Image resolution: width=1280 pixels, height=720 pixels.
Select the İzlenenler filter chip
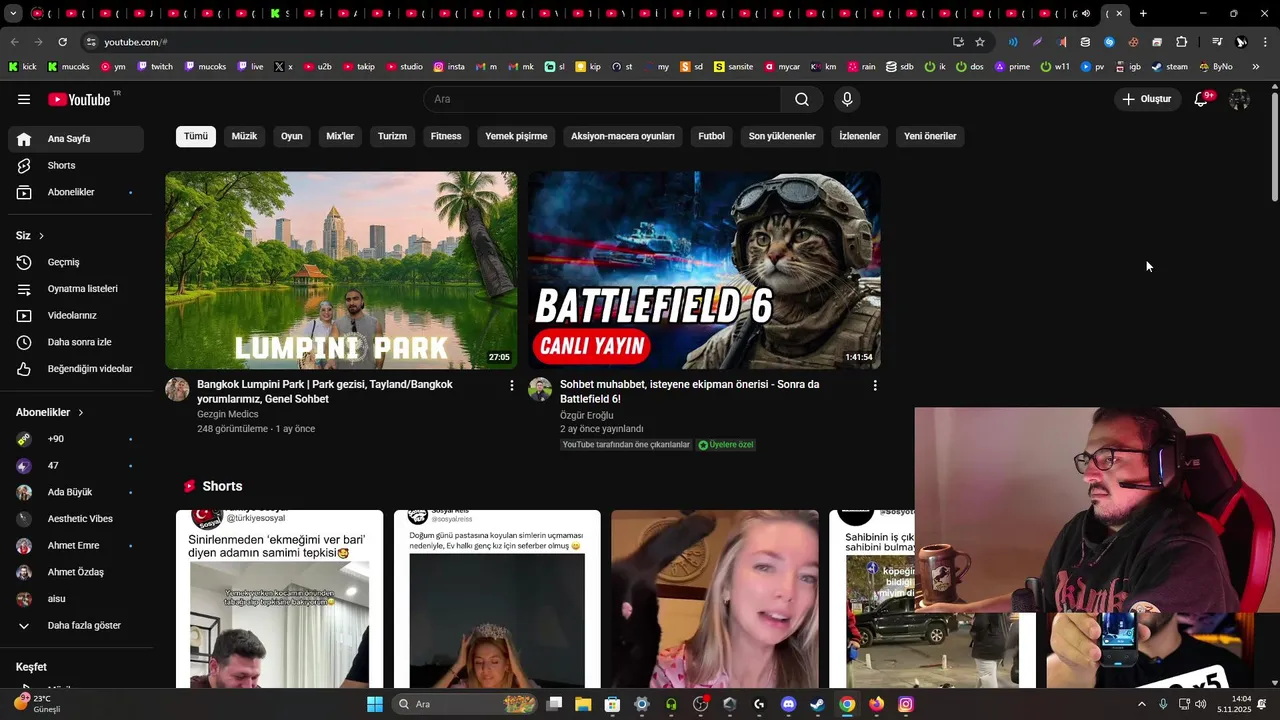pos(859,136)
